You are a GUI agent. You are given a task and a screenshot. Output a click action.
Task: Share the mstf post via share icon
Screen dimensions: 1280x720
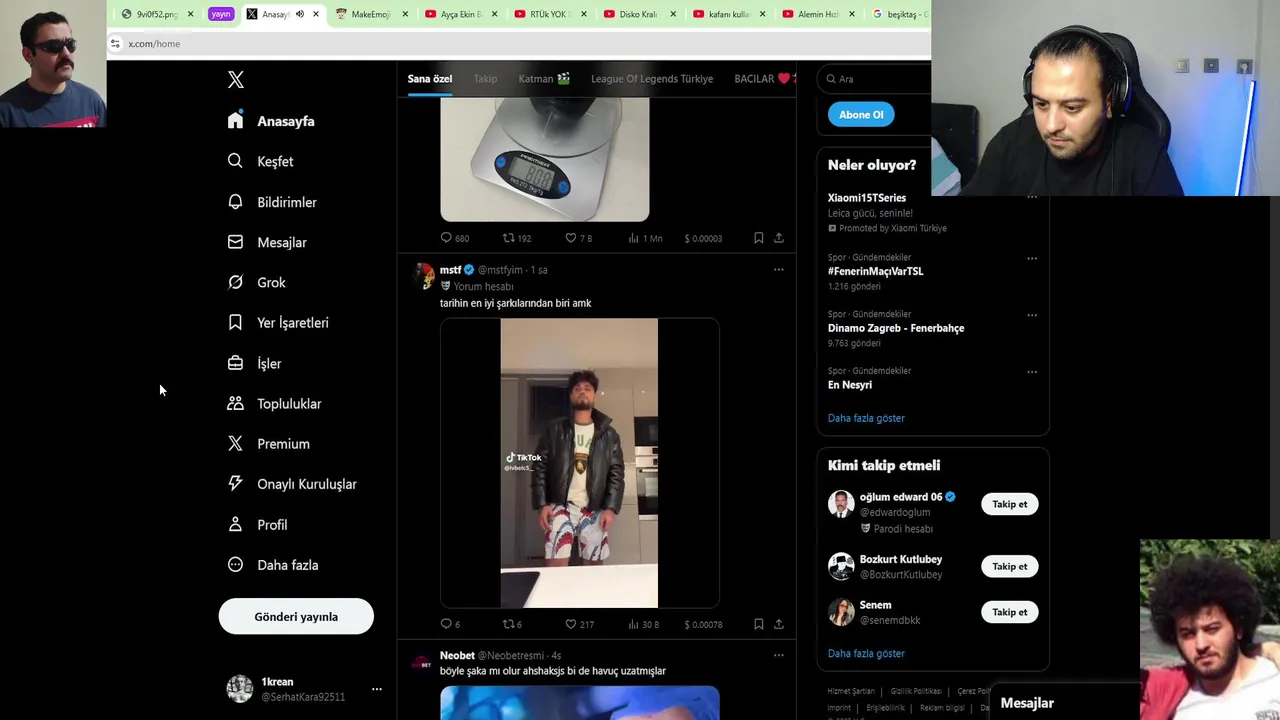pyautogui.click(x=779, y=624)
